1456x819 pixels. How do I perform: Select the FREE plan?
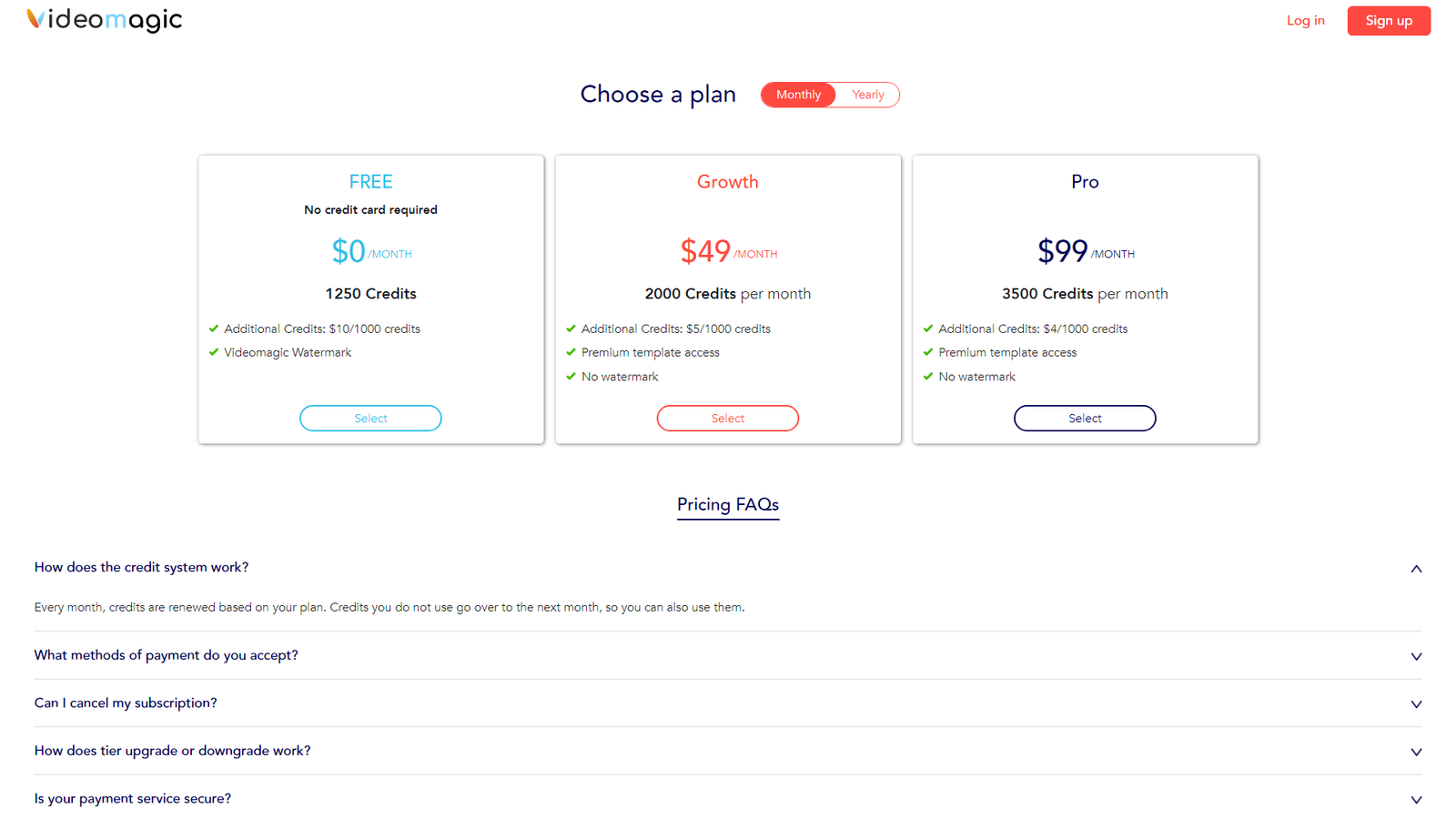[x=370, y=418]
